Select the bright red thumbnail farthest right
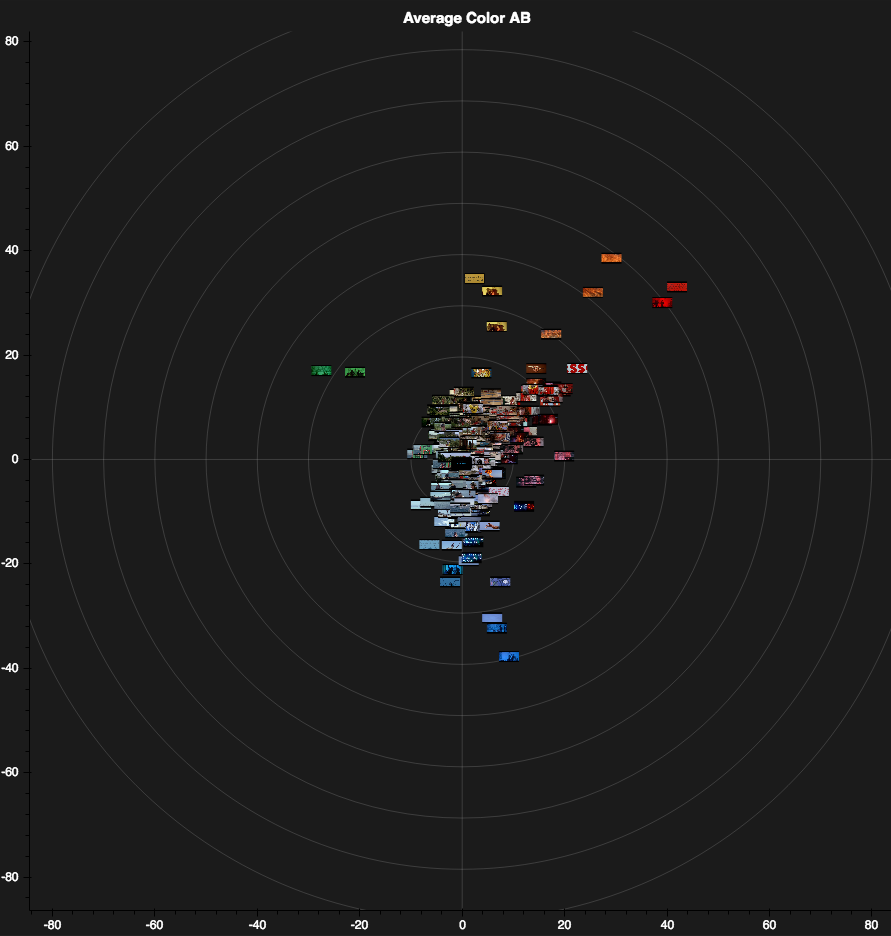The width and height of the screenshot is (891, 936). [677, 287]
